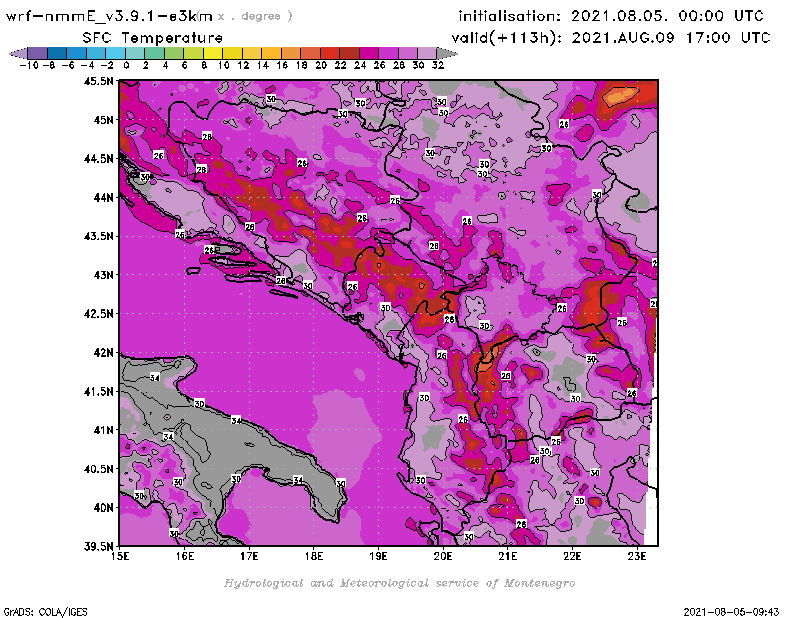
Task: Click the 23E longitude label
Action: click(x=637, y=556)
